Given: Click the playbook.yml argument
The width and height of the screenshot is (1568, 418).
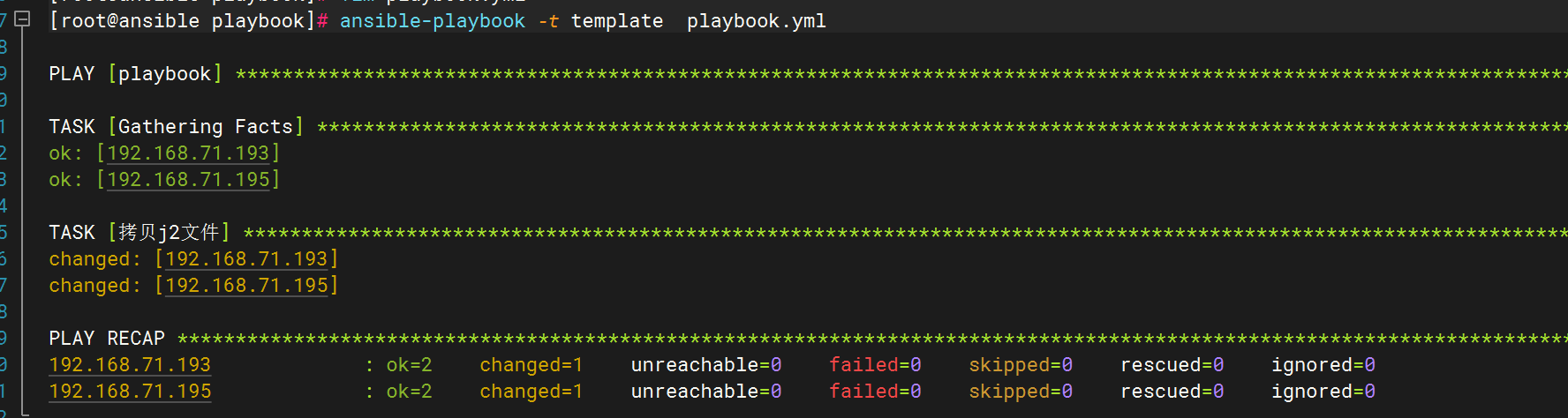Looking at the screenshot, I should tap(757, 21).
